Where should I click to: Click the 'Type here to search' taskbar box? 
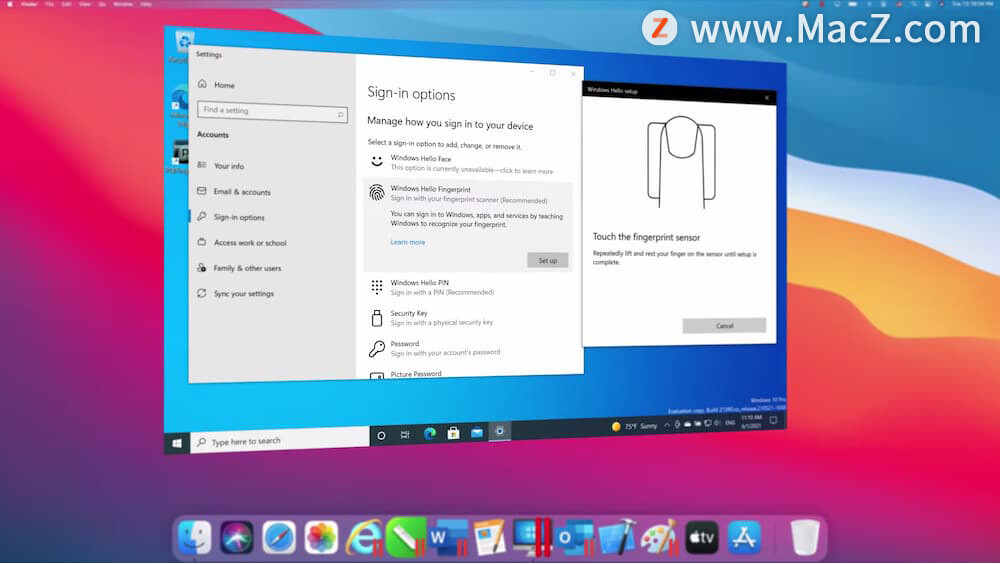tap(280, 440)
